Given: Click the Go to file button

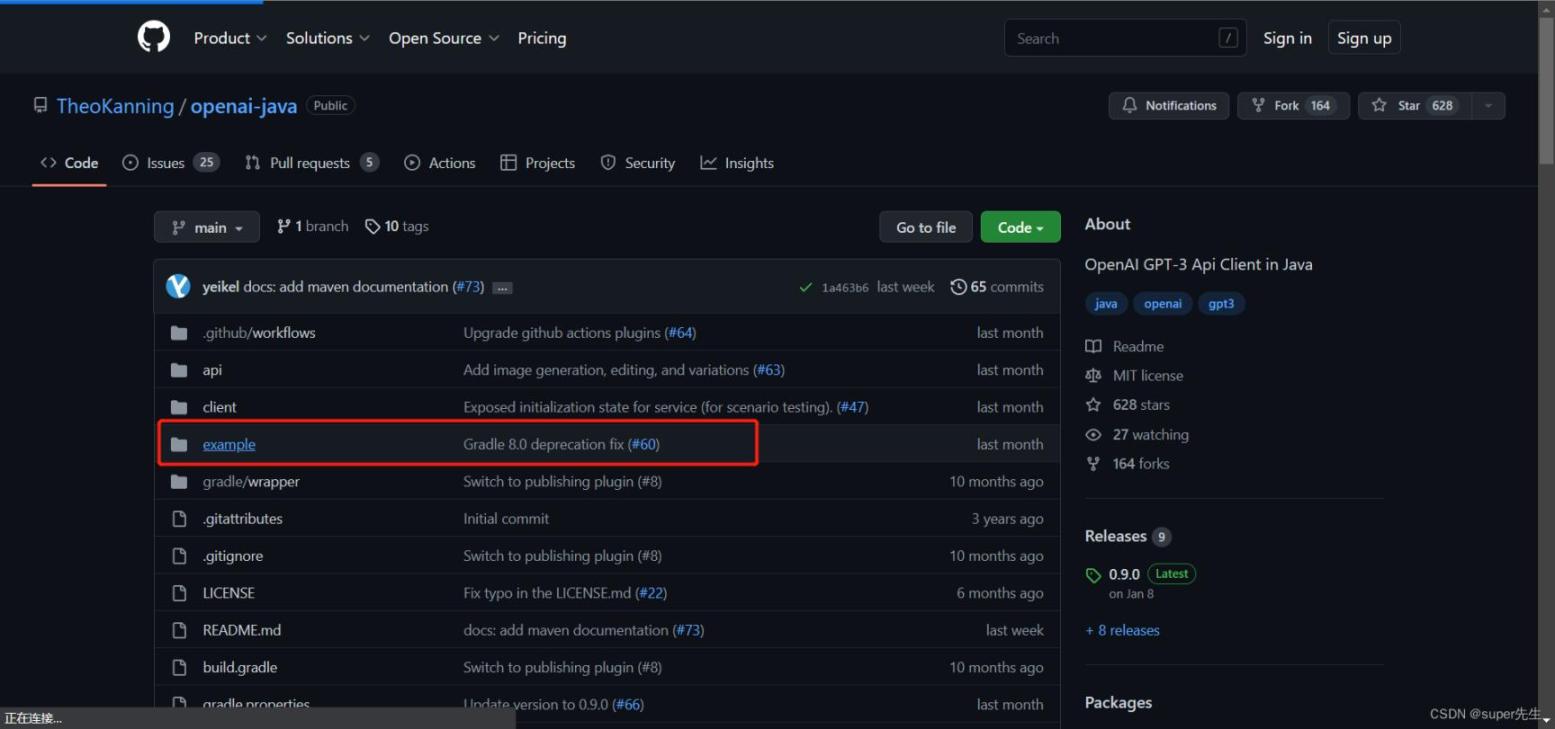Looking at the screenshot, I should (x=926, y=227).
